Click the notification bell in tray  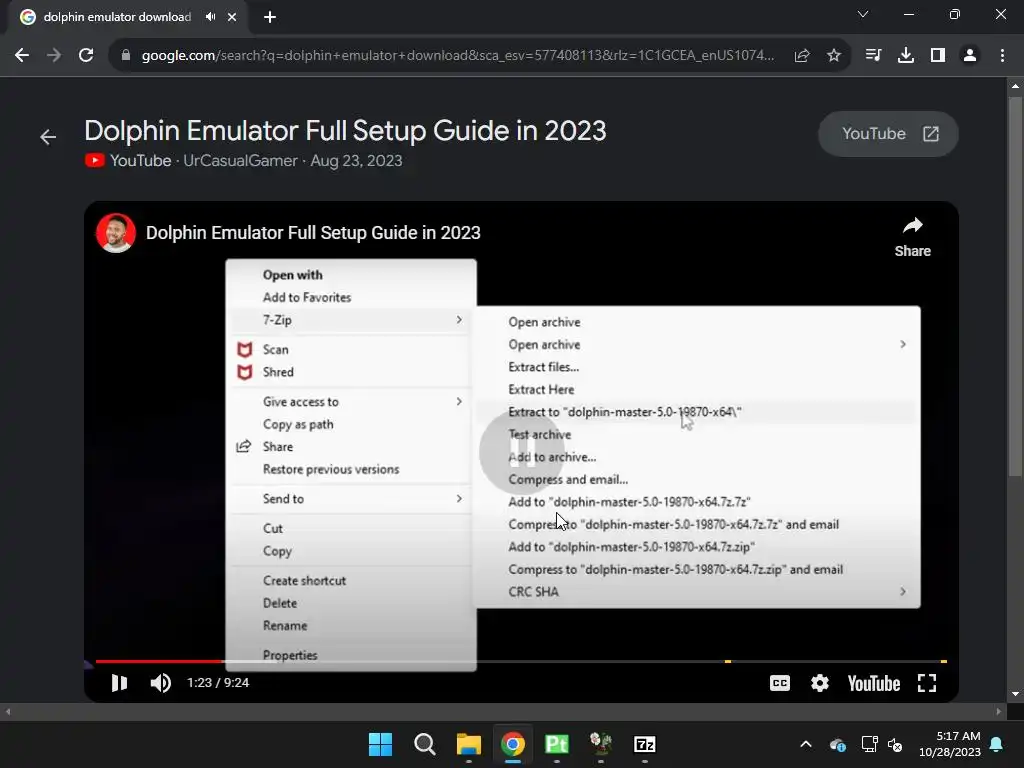(x=997, y=744)
